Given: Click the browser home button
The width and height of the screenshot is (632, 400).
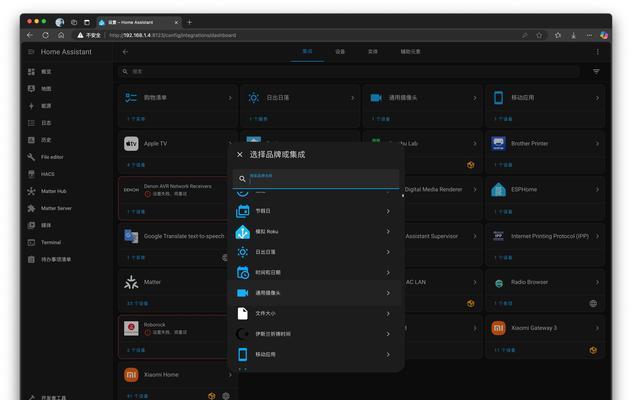Looking at the screenshot, I should tap(61, 35).
